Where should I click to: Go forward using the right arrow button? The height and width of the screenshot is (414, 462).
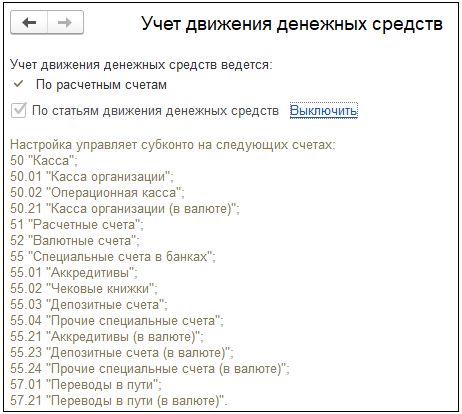pos(65,22)
